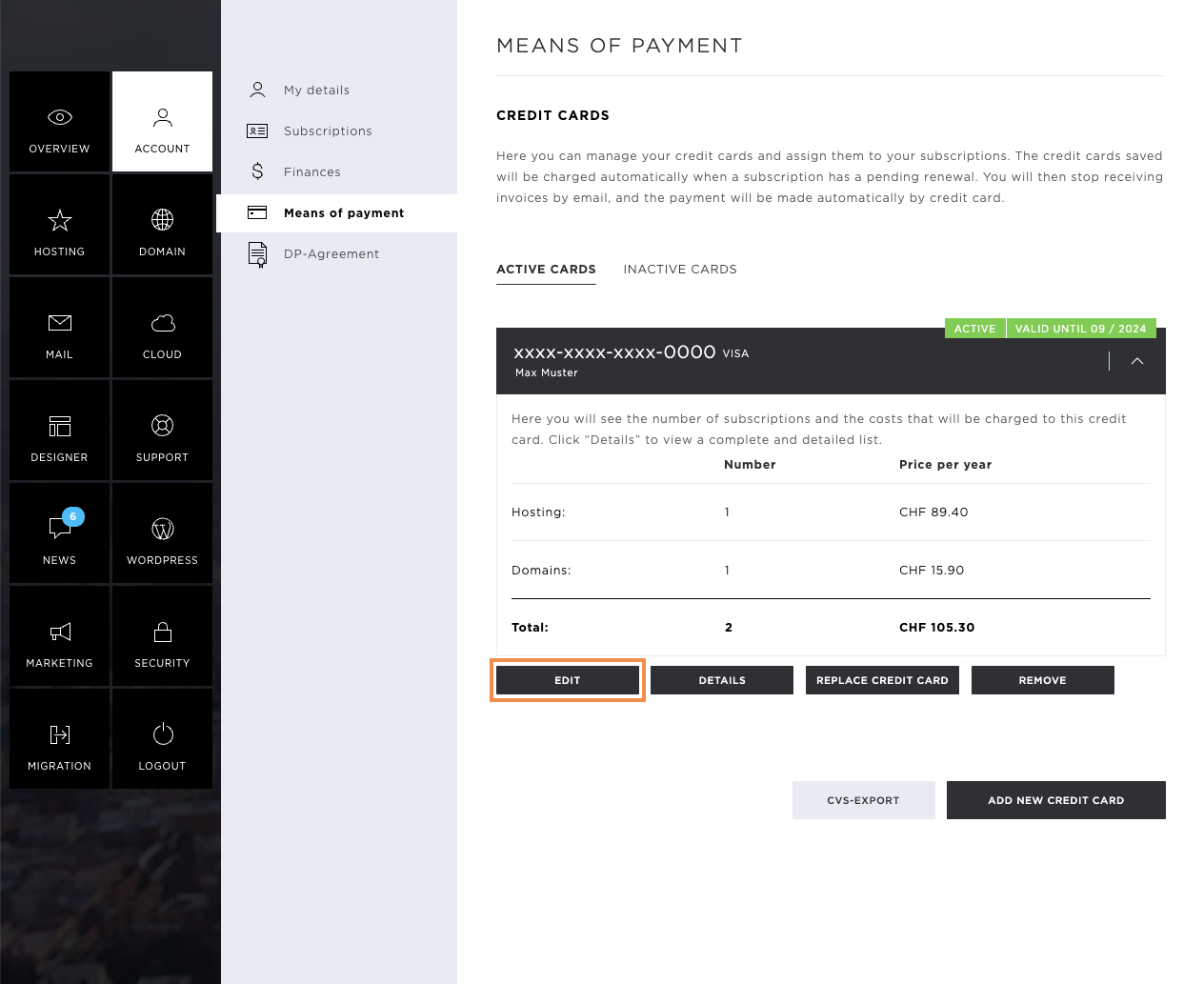The width and height of the screenshot is (1204, 984).
Task: Open the Security padlock tile
Action: [x=162, y=636]
